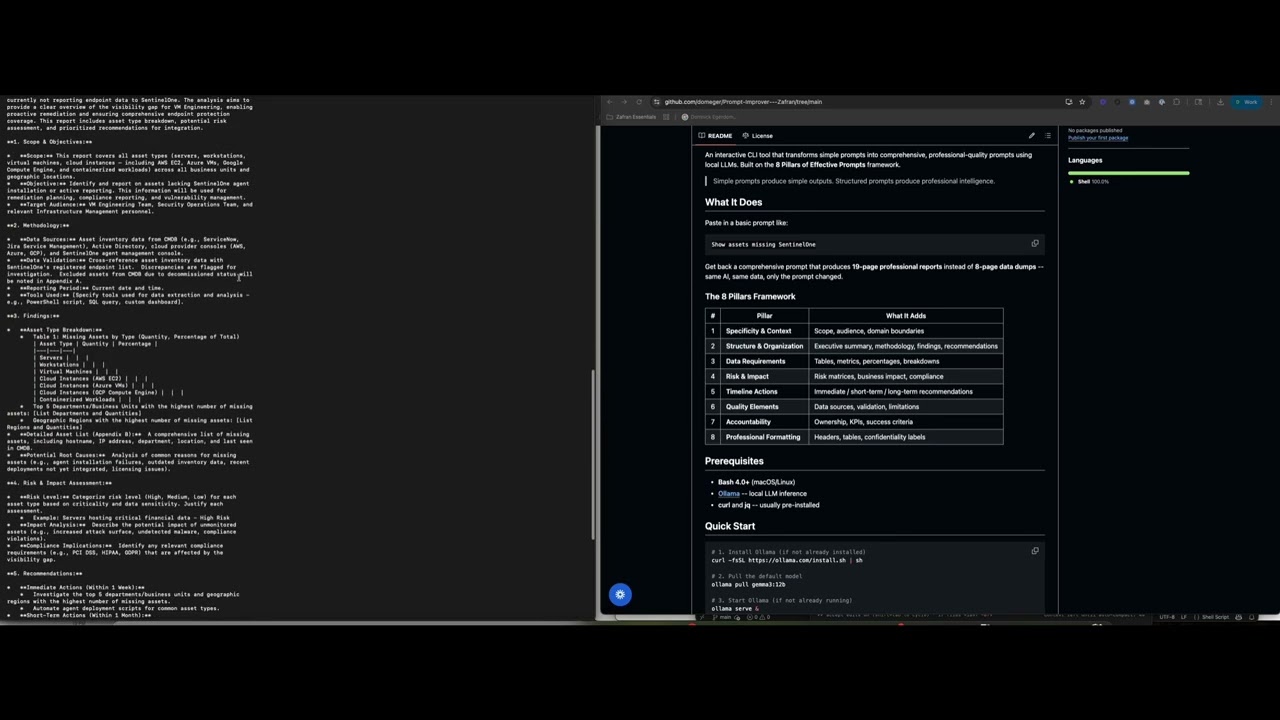
Task: Click the green Languages bar
Action: click(1128, 173)
